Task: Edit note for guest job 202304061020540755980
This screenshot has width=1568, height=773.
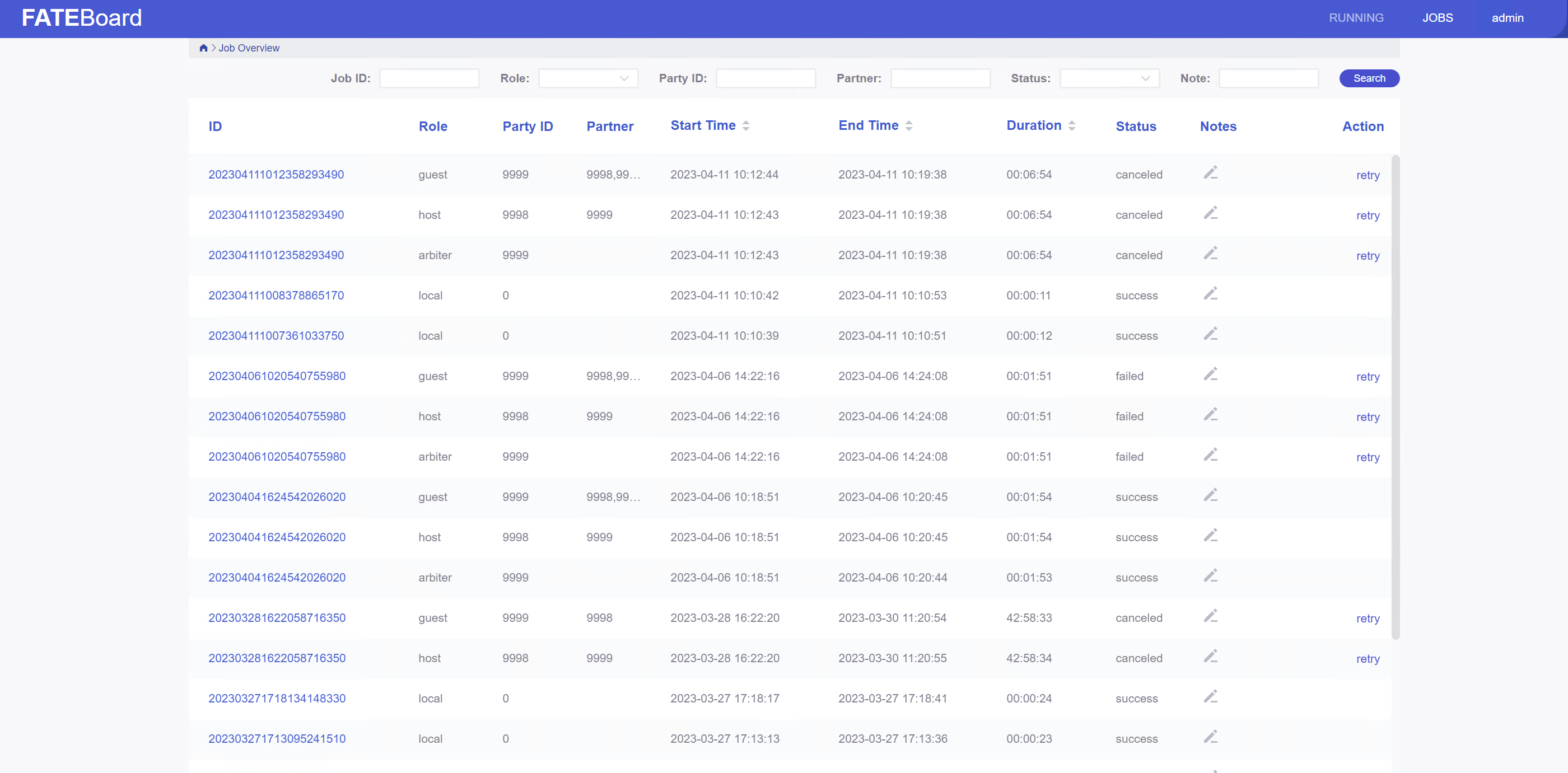Action: tap(1211, 374)
